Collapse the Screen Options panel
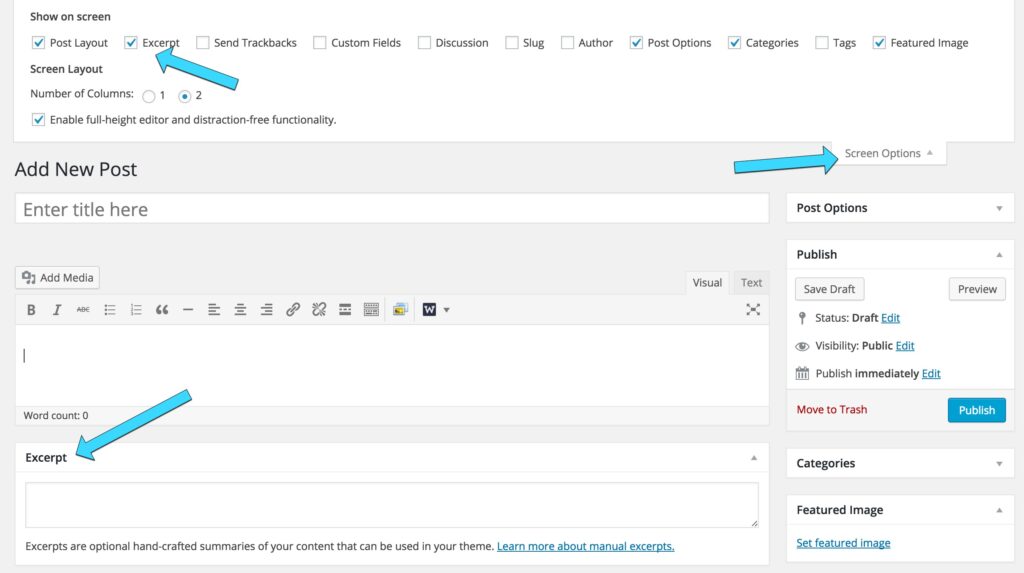This screenshot has height=573, width=1024. [x=889, y=153]
